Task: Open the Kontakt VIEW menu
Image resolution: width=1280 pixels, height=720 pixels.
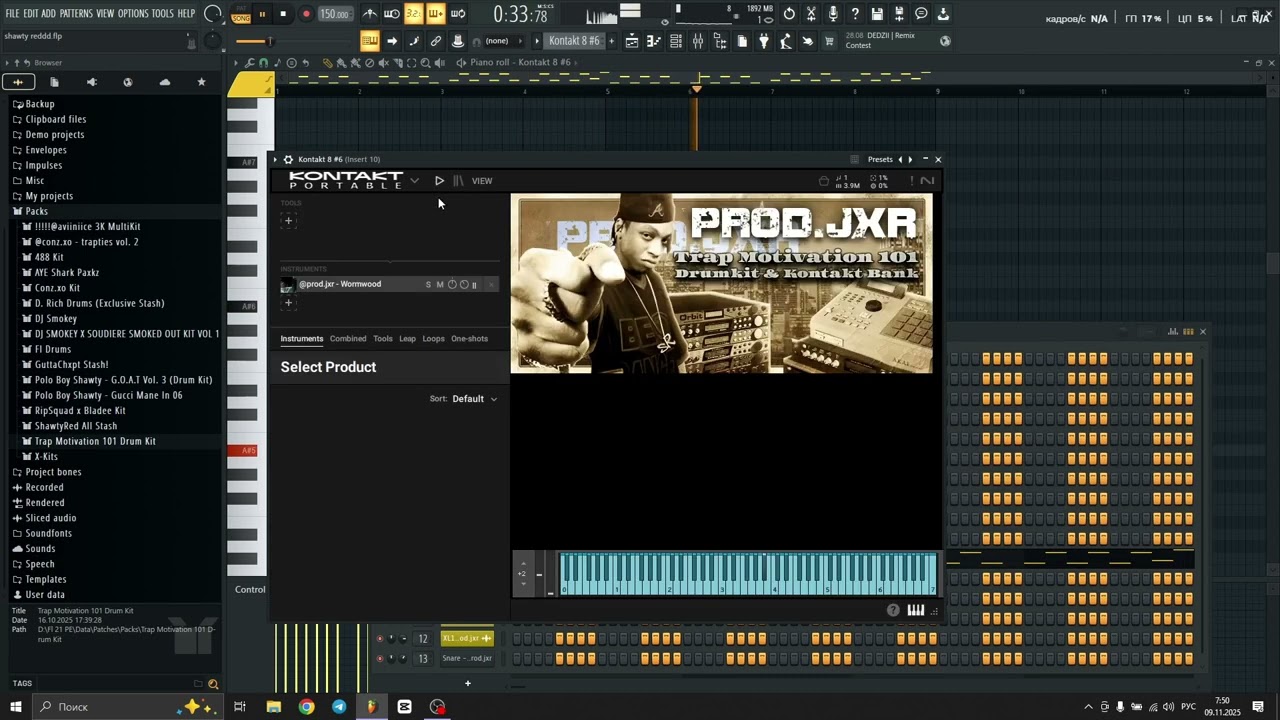Action: 482,181
